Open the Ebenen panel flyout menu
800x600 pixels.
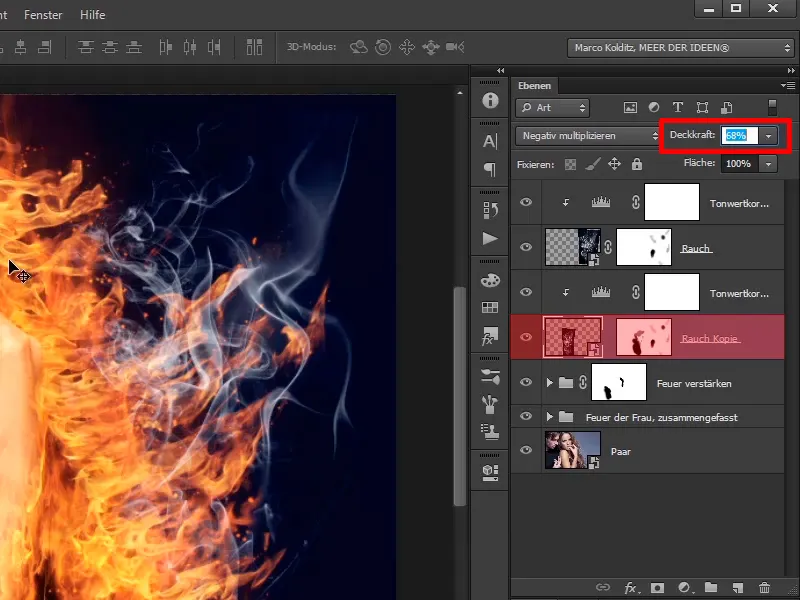[788, 85]
